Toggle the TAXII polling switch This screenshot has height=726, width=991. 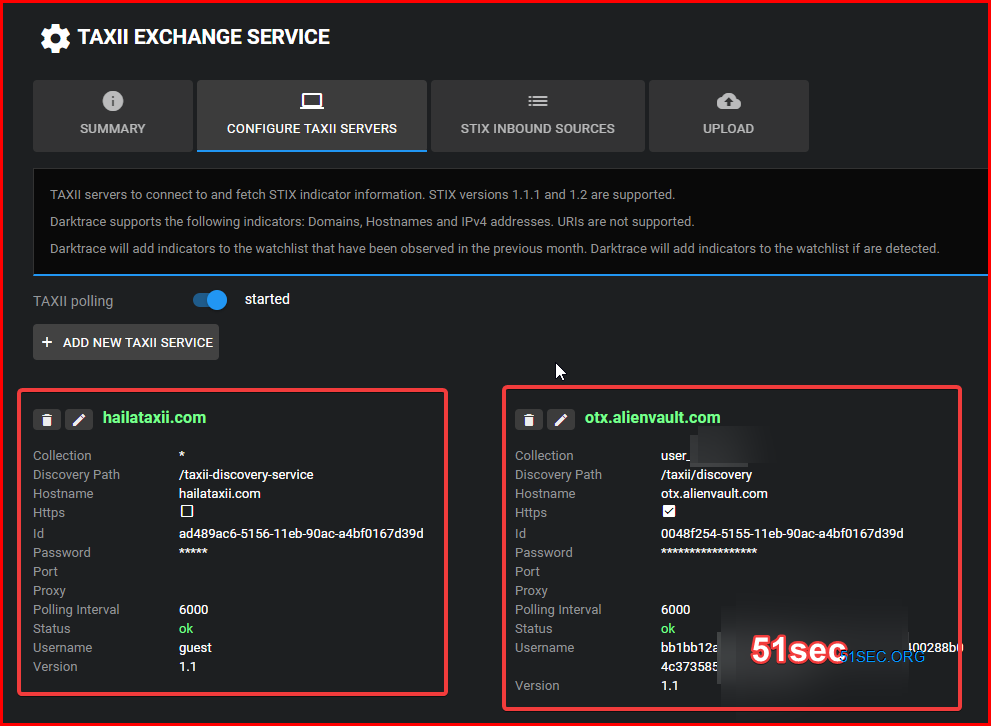point(210,300)
